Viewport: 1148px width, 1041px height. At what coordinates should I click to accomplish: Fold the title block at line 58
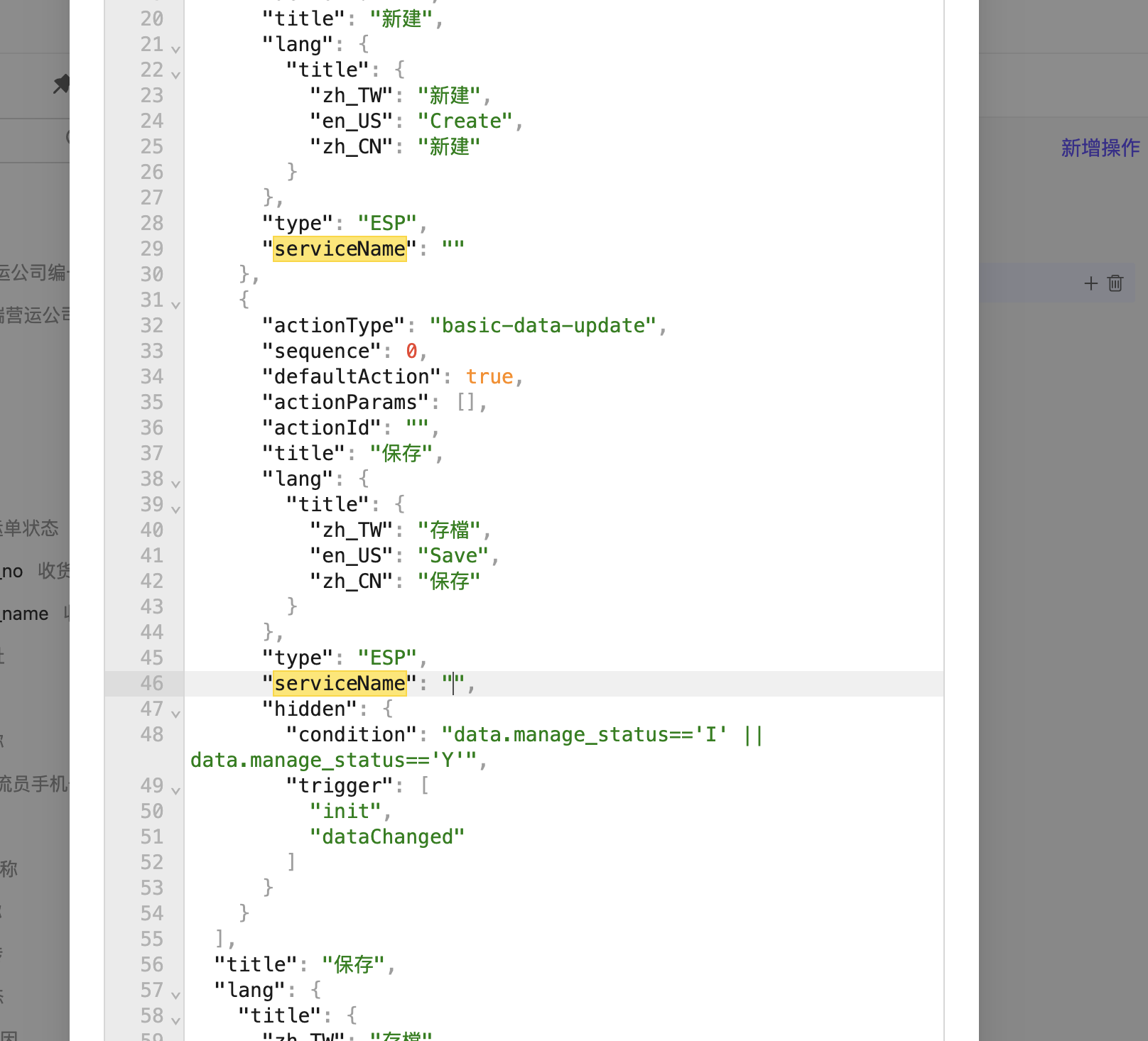175,1020
